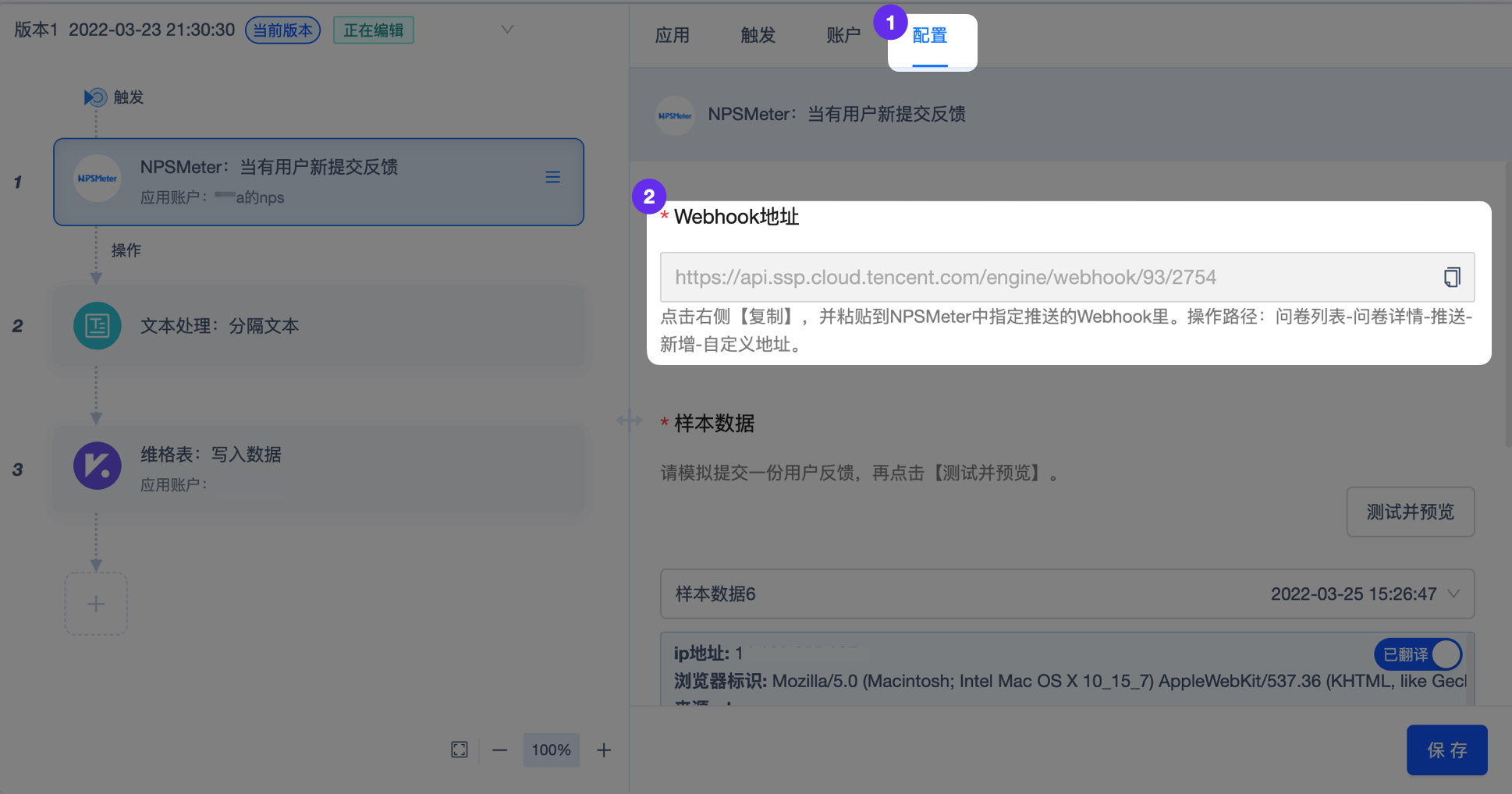Click the 当前版本 badge

pos(282,30)
